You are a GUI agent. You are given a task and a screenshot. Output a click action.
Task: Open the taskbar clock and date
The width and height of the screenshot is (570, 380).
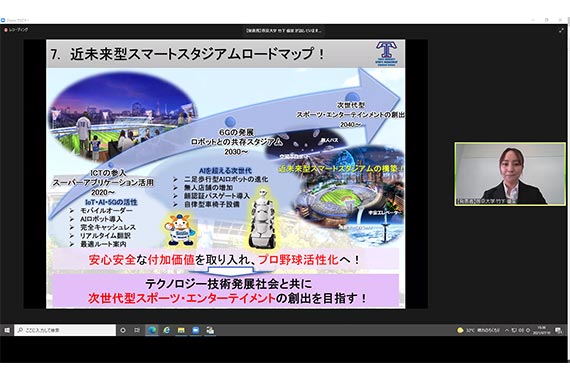(542, 330)
